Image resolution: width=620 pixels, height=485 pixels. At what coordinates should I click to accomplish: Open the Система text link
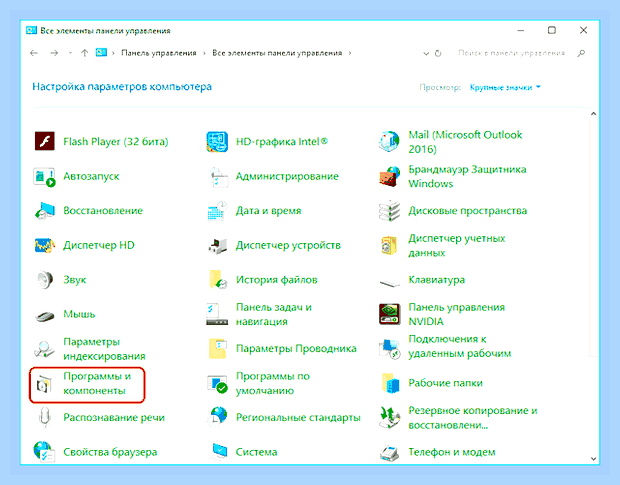pyautogui.click(x=256, y=452)
